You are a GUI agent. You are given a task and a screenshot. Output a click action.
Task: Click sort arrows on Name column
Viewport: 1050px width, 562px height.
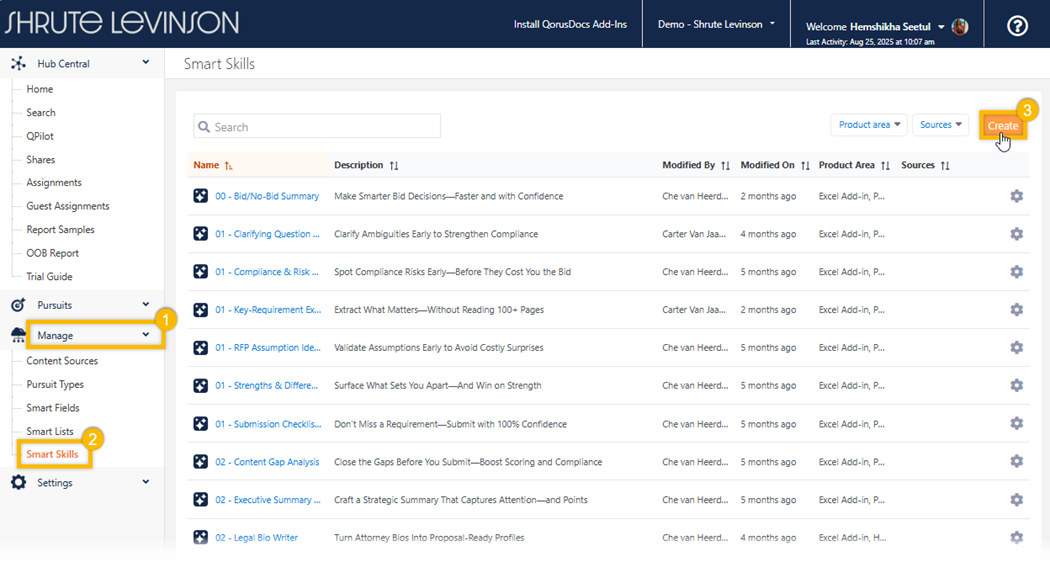(x=229, y=166)
